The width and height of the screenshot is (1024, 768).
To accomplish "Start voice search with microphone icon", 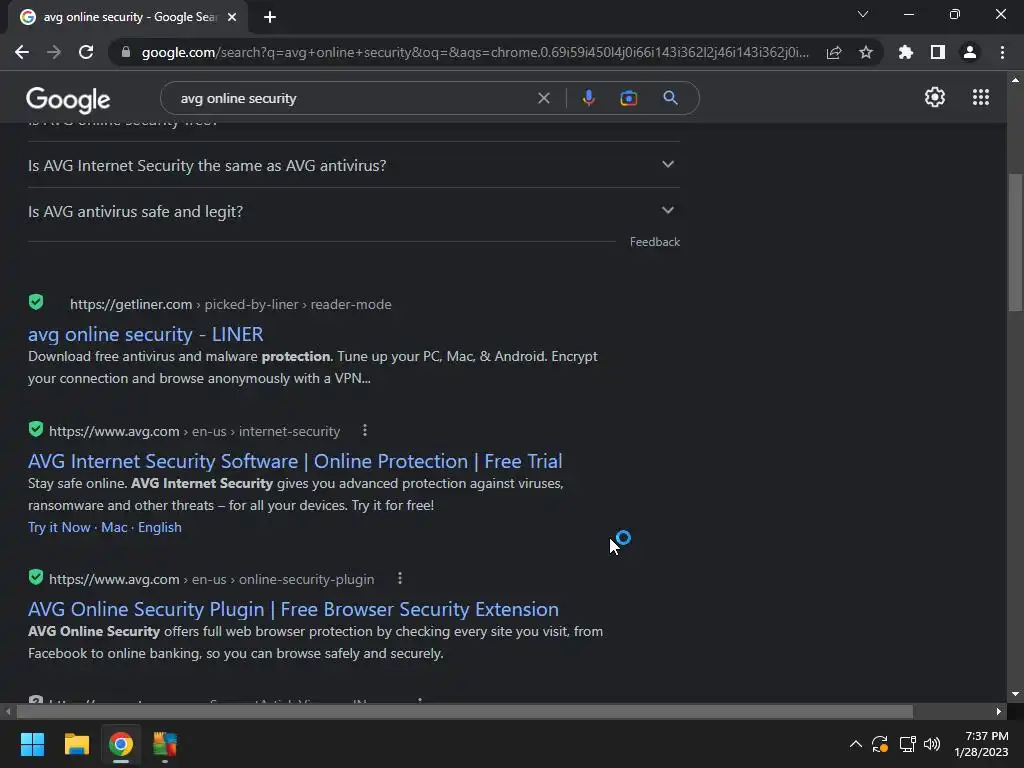I will (x=588, y=98).
